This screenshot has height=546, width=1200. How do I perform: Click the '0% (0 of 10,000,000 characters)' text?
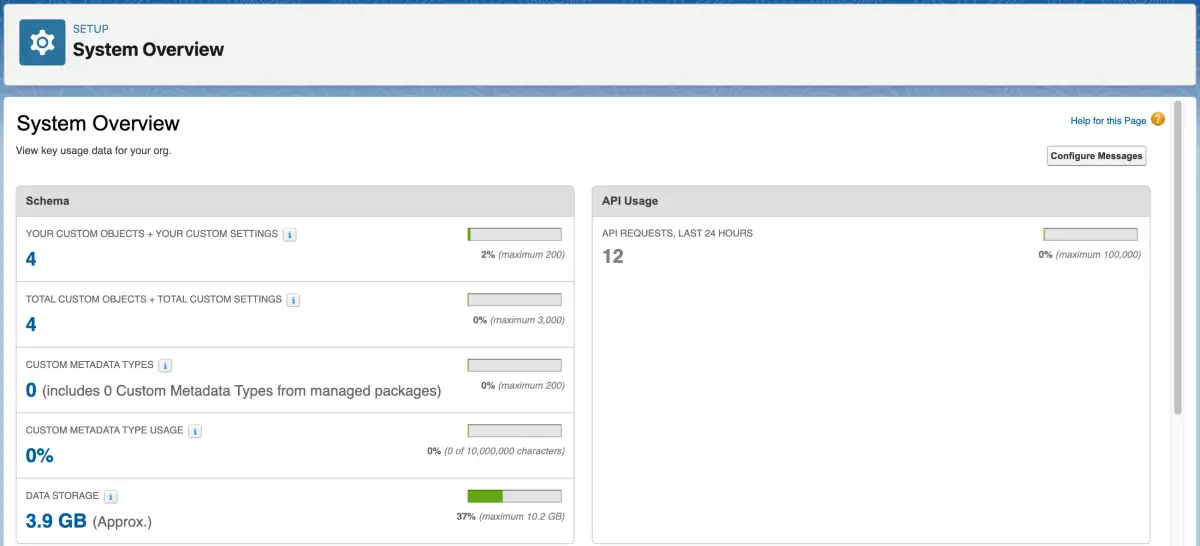point(496,451)
